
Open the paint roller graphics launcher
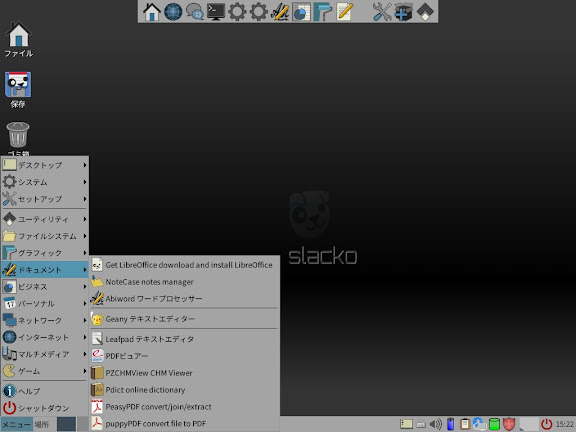323,11
